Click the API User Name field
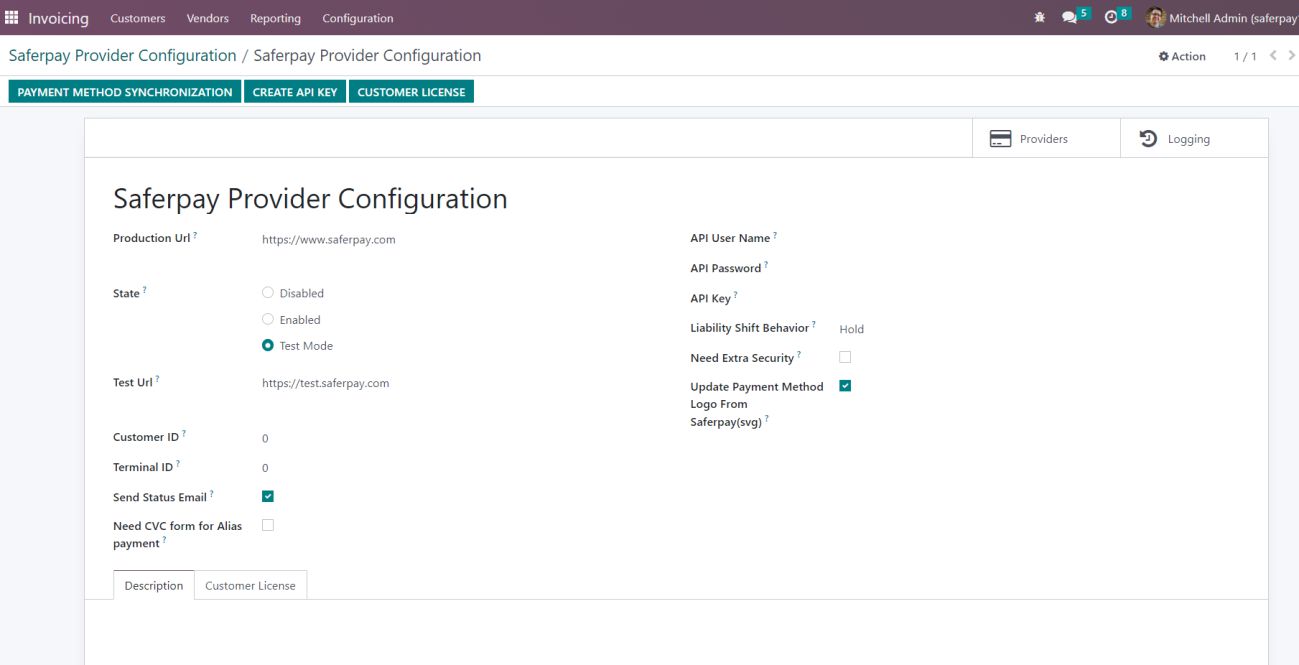Image resolution: width=1299 pixels, height=665 pixels. tap(950, 239)
